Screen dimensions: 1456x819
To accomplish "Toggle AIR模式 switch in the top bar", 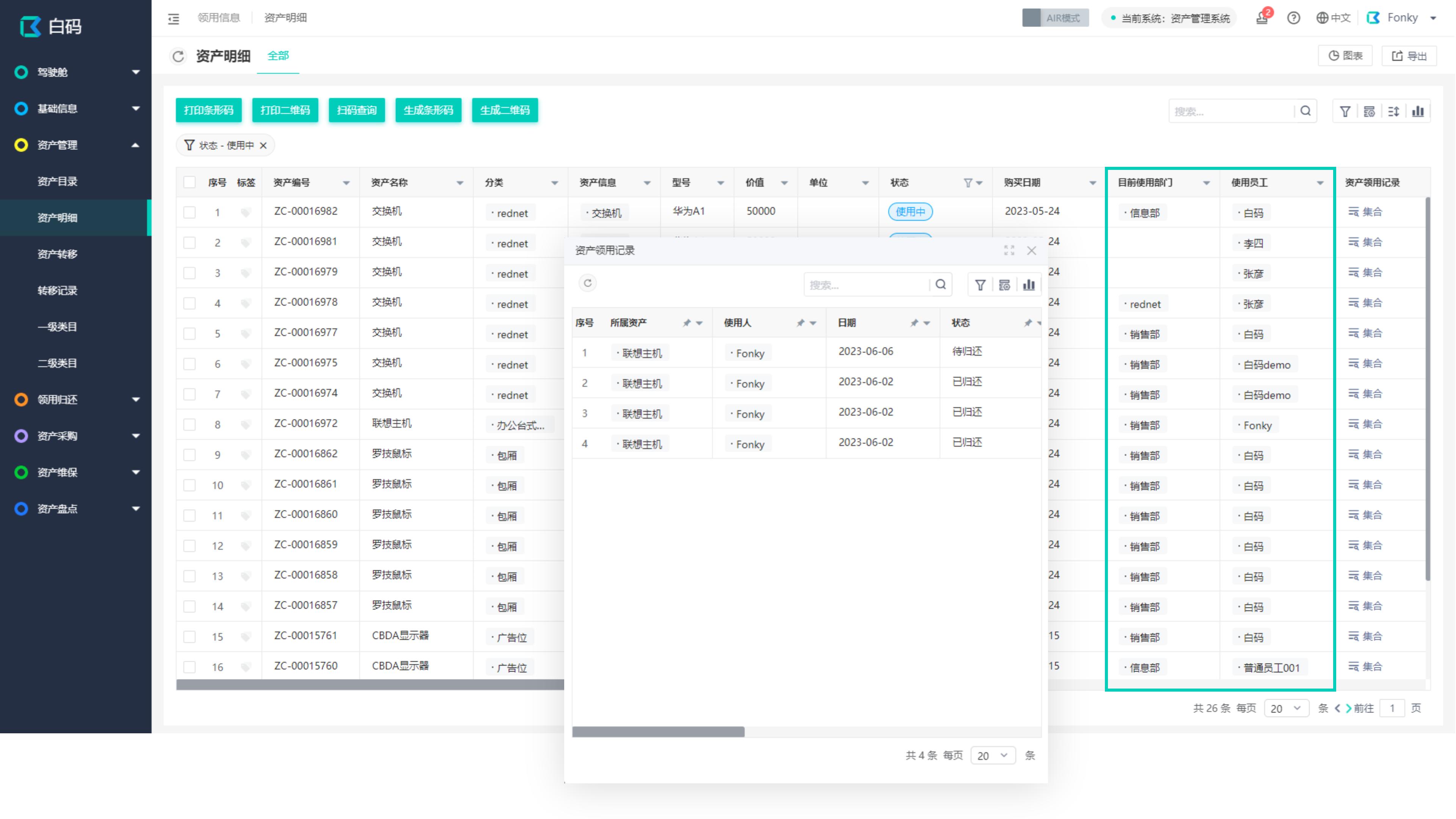I will (1055, 17).
